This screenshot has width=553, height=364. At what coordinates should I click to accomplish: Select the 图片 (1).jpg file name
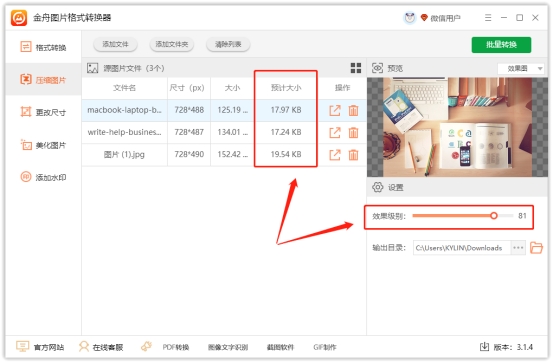pyautogui.click(x=124, y=154)
